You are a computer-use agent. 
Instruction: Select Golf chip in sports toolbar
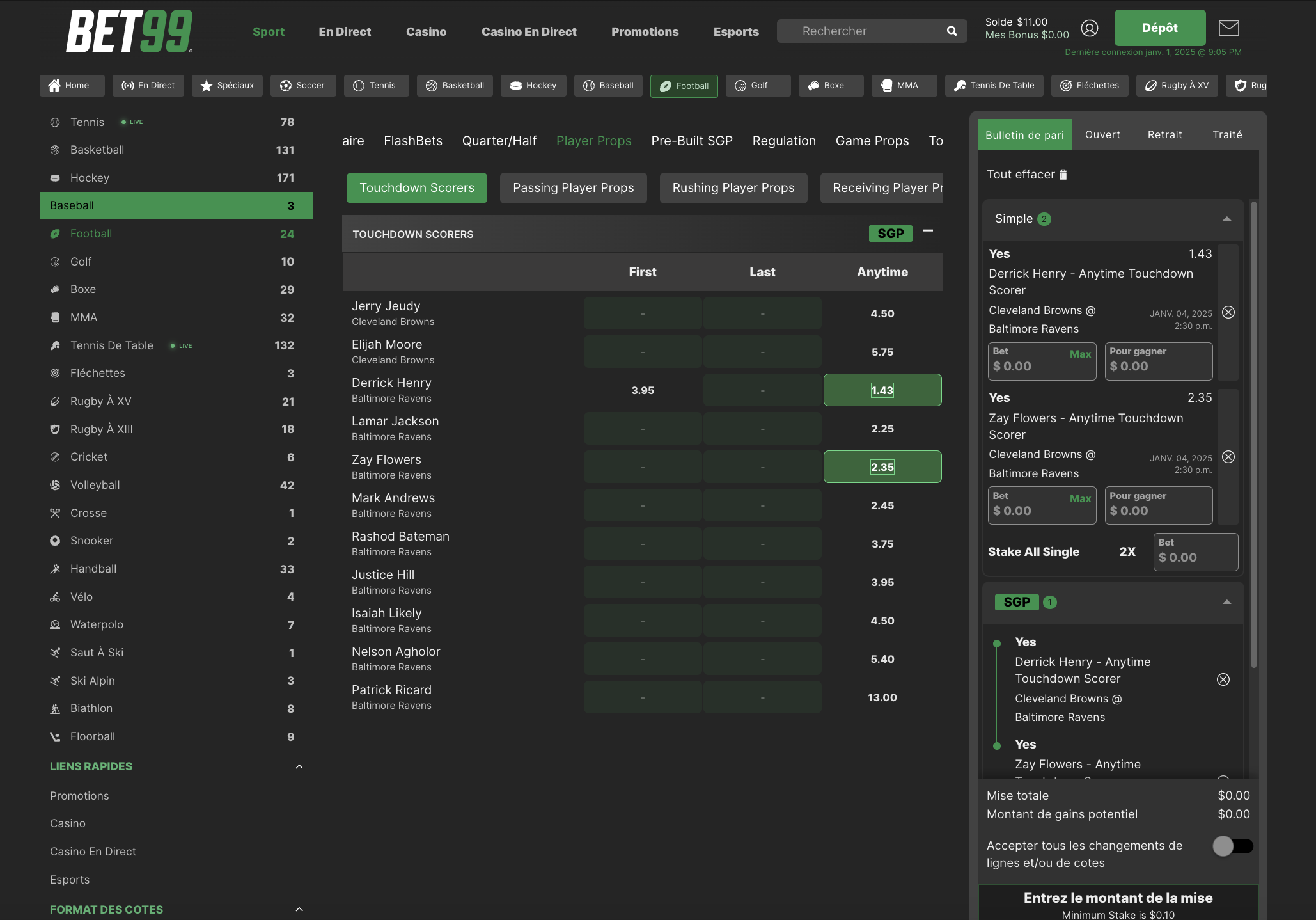758,86
